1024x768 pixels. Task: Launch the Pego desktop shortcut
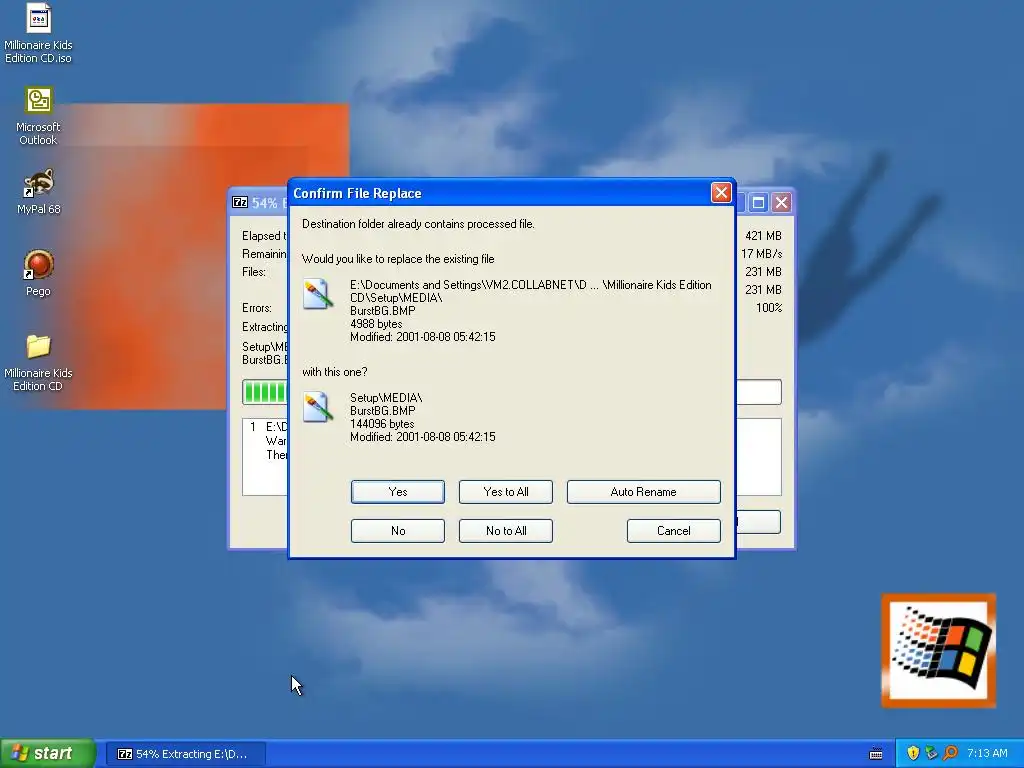click(38, 273)
